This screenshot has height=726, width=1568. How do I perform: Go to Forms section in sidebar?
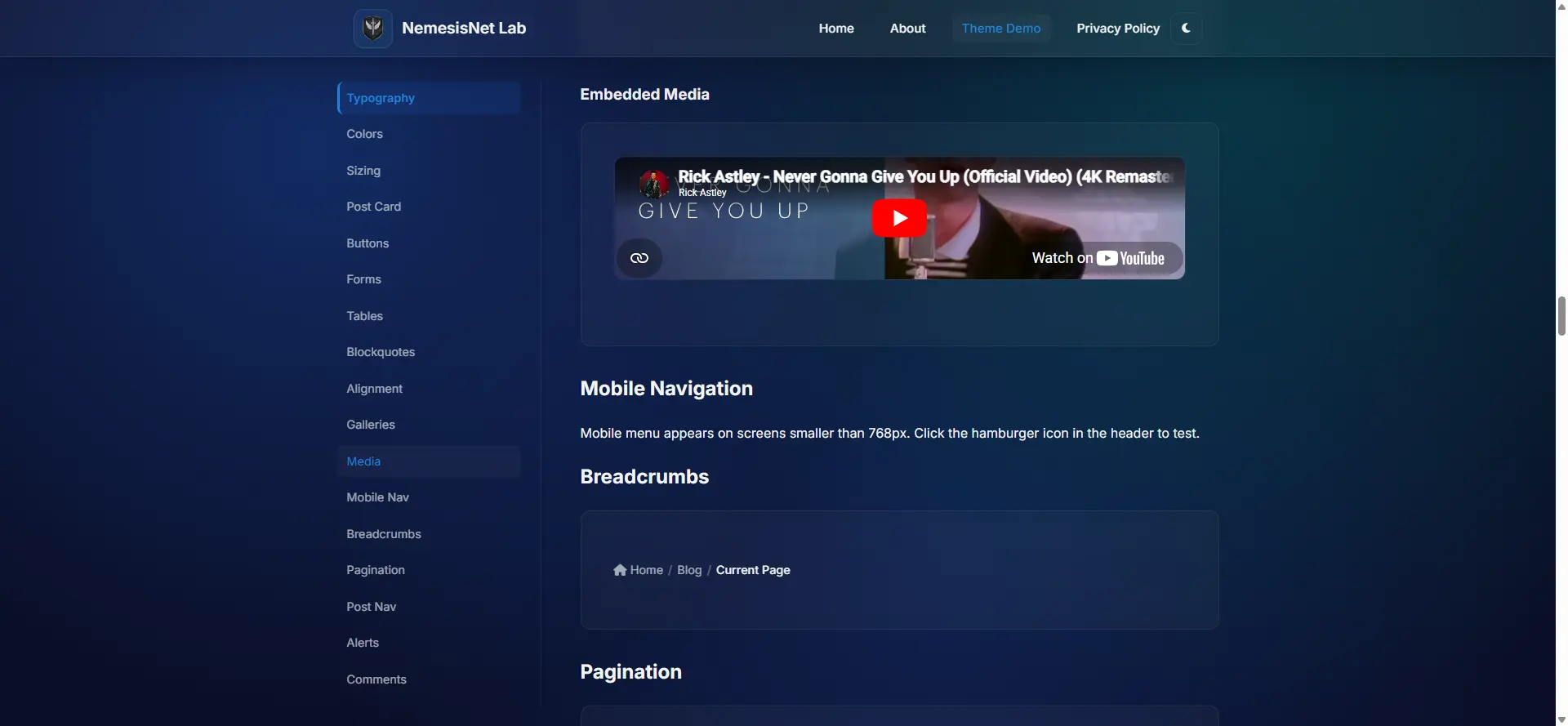[x=429, y=279]
